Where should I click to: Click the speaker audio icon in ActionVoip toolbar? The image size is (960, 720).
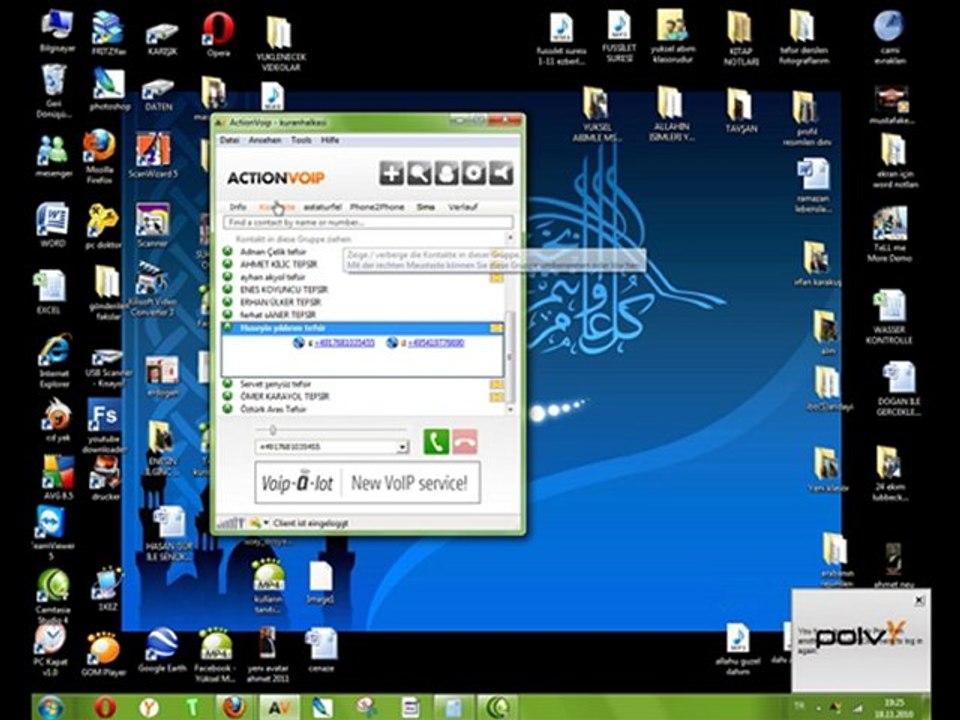501,173
